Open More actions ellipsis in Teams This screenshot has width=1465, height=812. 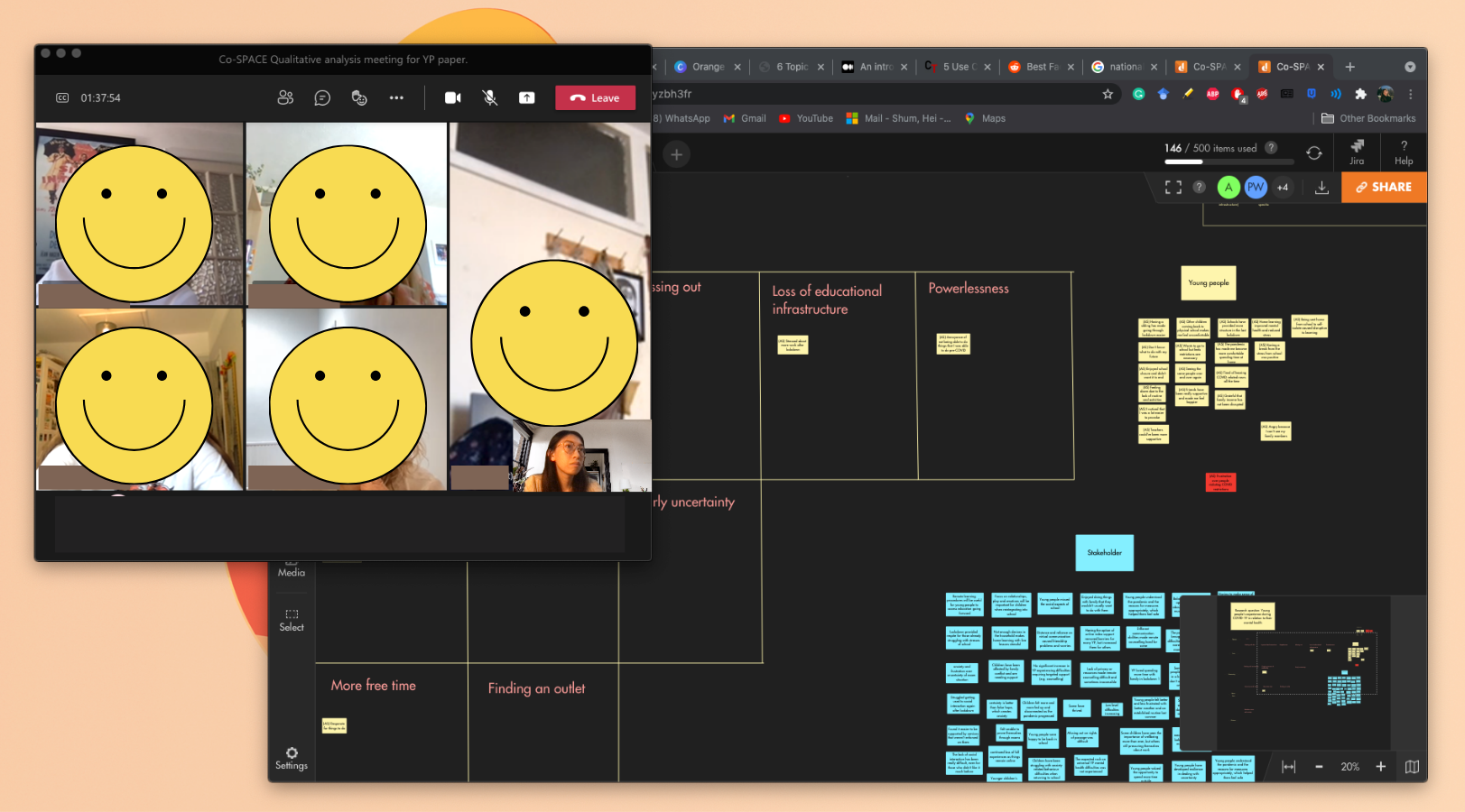point(396,97)
